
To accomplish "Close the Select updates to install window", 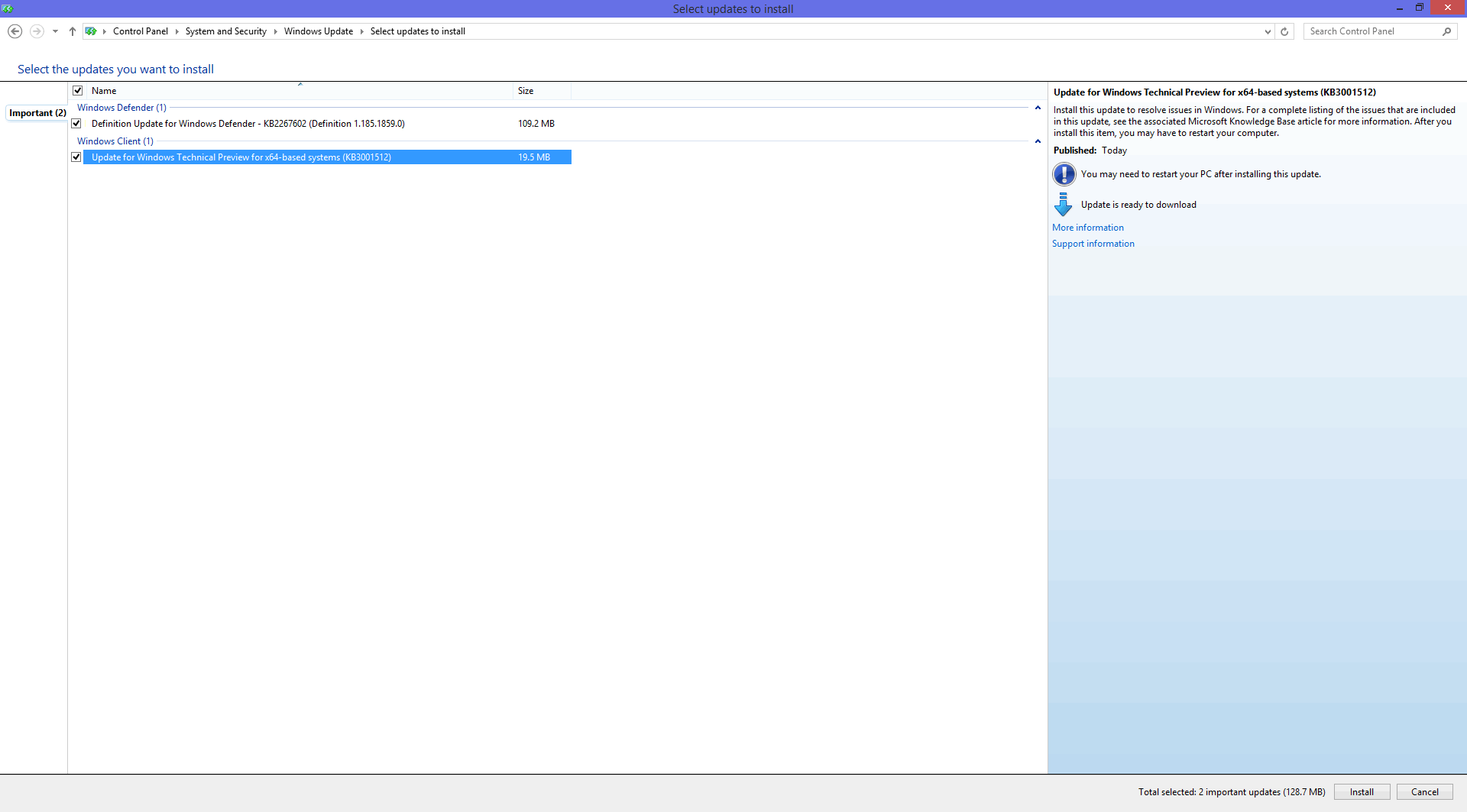I will click(x=1448, y=8).
